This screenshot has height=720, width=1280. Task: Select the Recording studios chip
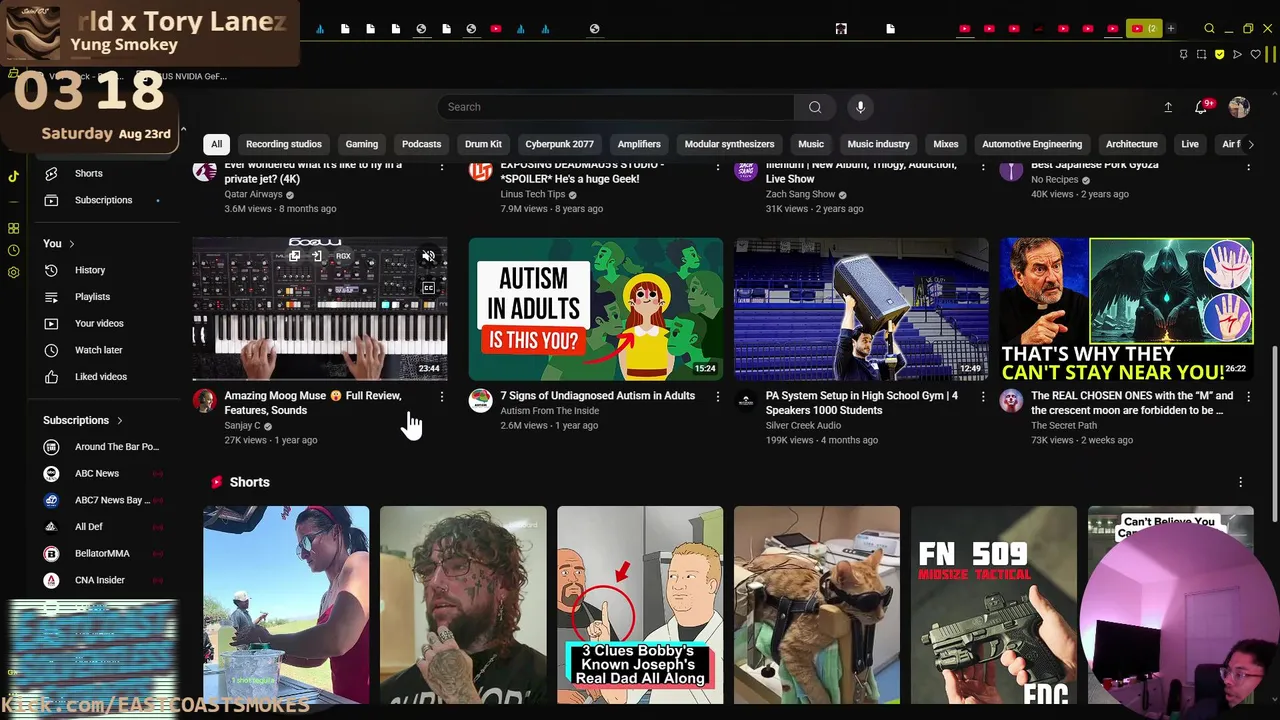pyautogui.click(x=284, y=144)
